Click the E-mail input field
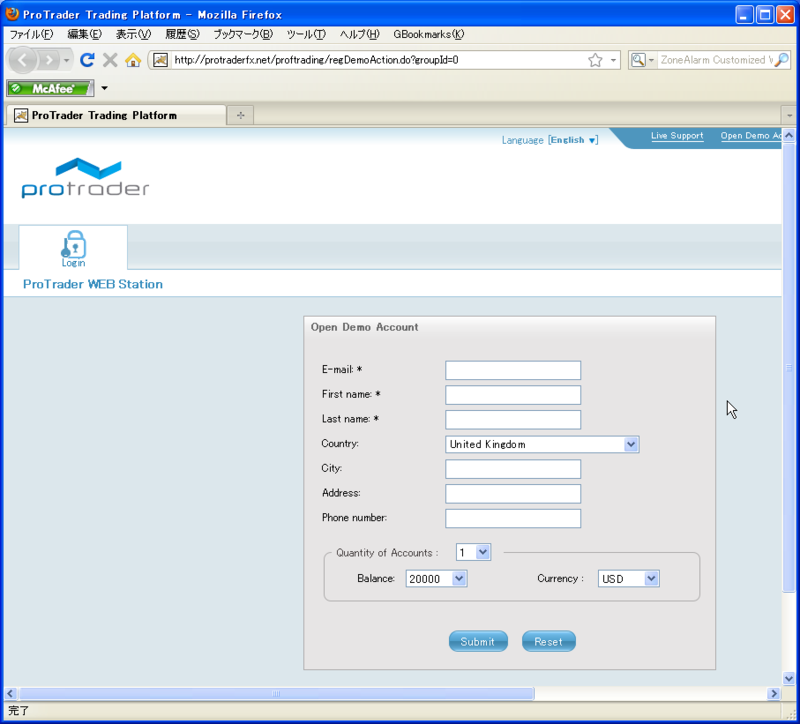This screenshot has height=724, width=800. [513, 370]
